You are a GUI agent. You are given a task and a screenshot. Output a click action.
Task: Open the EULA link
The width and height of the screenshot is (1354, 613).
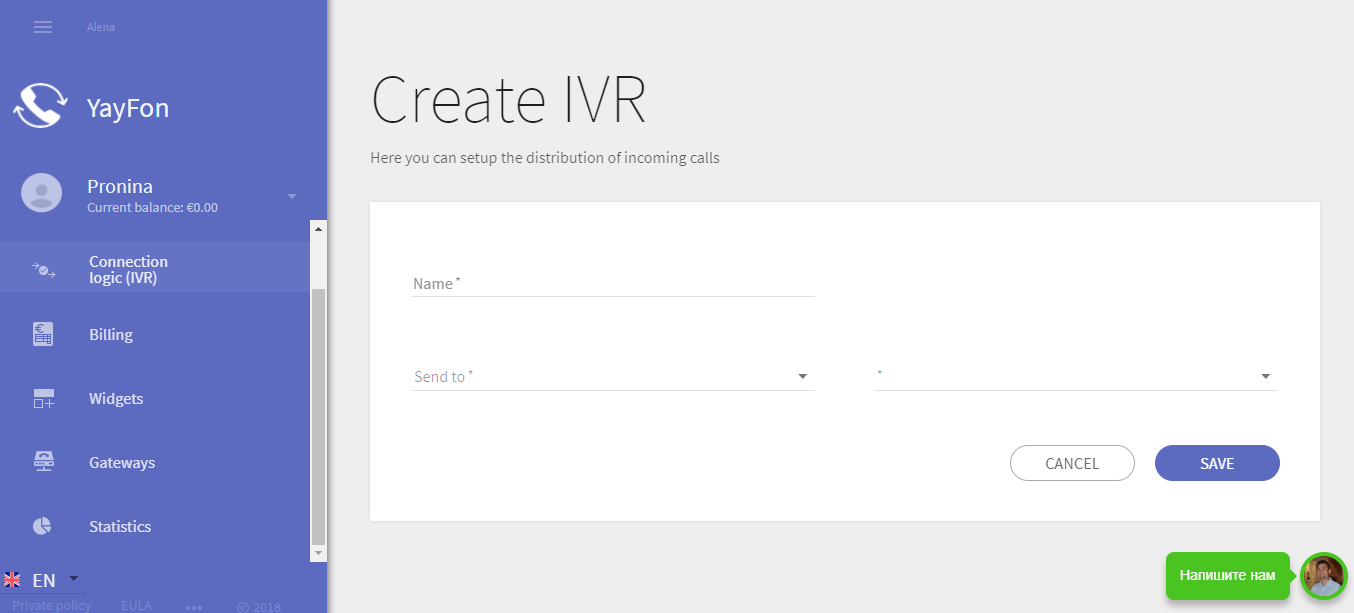click(x=137, y=606)
